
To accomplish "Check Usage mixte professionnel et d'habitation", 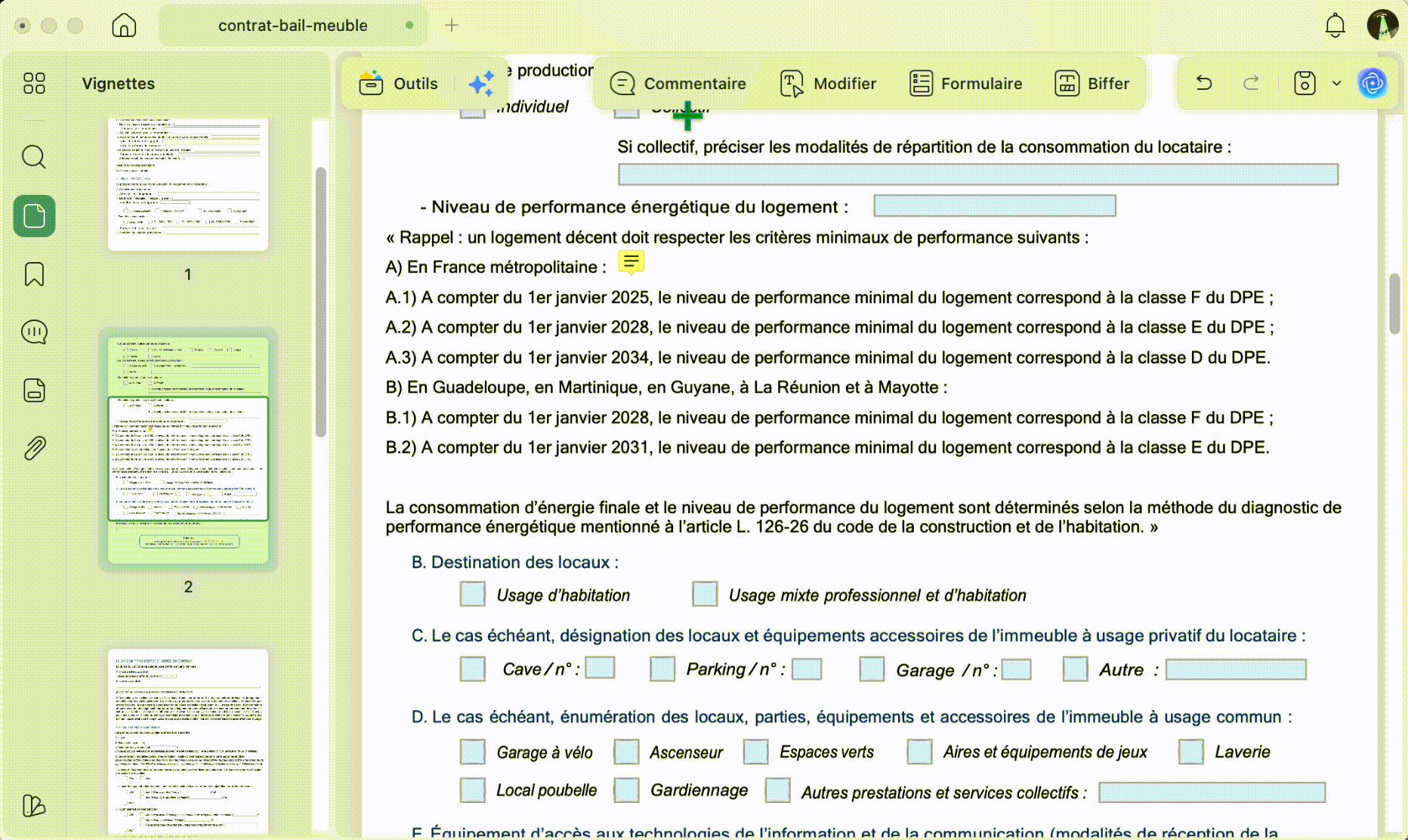I will pyautogui.click(x=705, y=594).
